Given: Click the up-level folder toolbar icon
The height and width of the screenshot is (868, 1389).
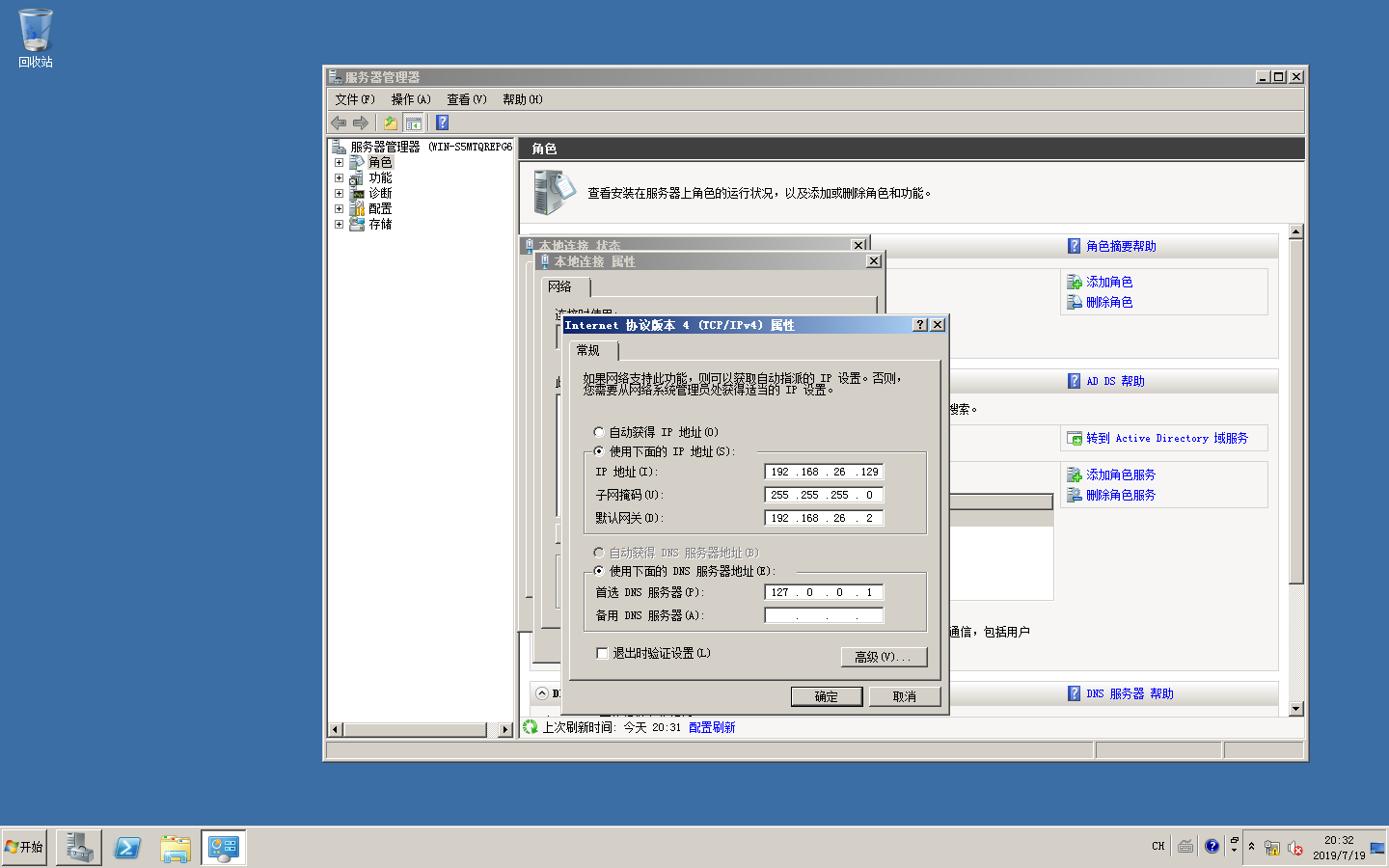Looking at the screenshot, I should tap(390, 122).
